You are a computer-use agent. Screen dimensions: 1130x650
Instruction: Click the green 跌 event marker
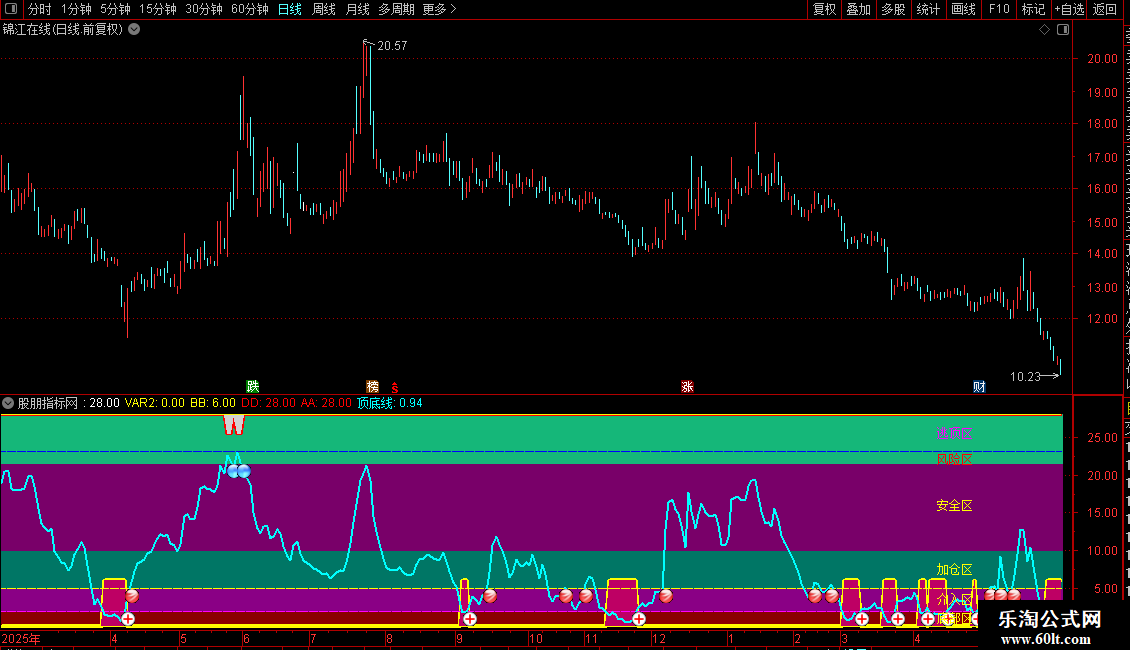(252, 387)
